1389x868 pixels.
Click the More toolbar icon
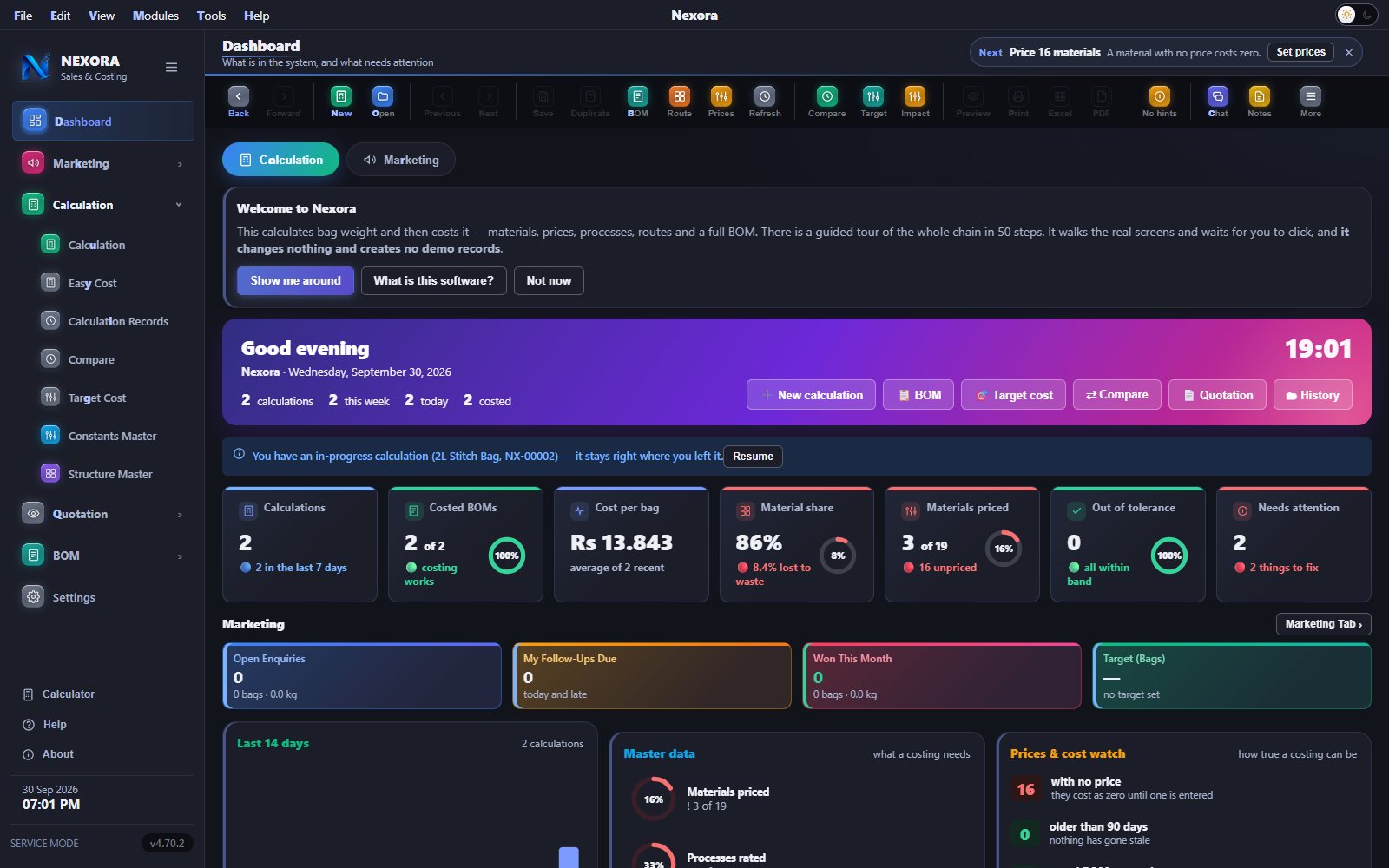pyautogui.click(x=1311, y=102)
